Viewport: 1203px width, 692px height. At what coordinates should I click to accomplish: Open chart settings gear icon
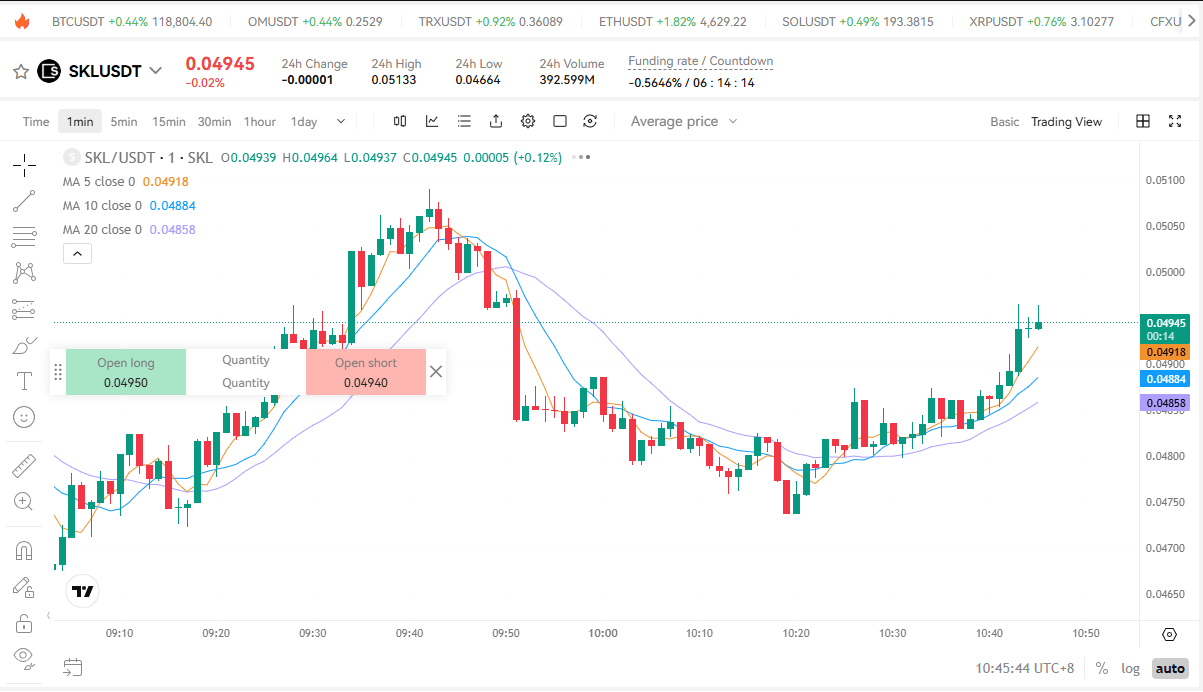[528, 121]
